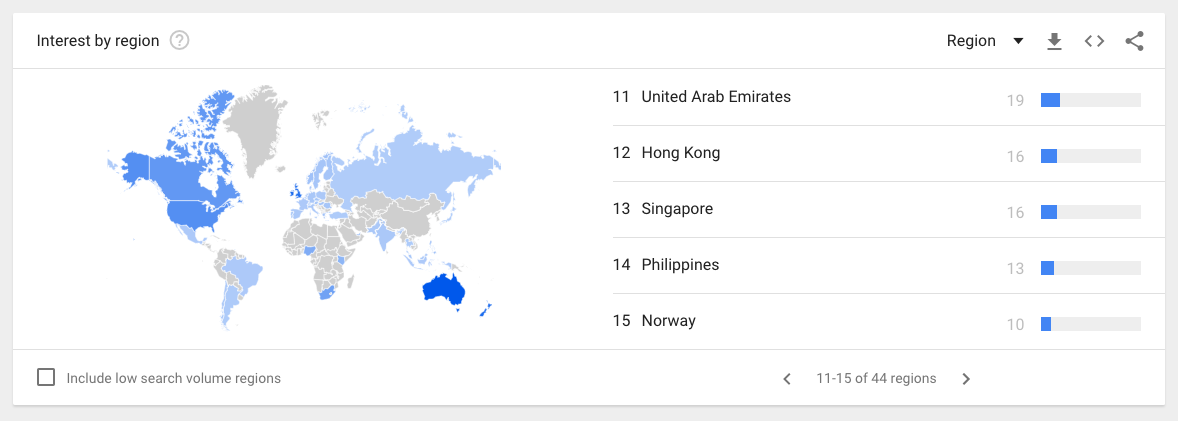Click the share icon

point(1134,41)
